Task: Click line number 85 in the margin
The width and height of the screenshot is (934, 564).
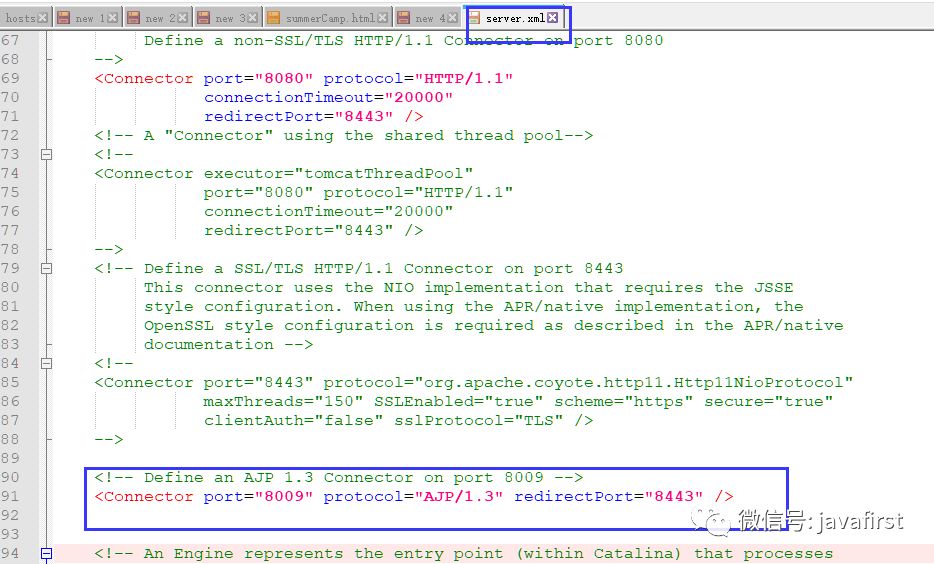Action: [10, 382]
